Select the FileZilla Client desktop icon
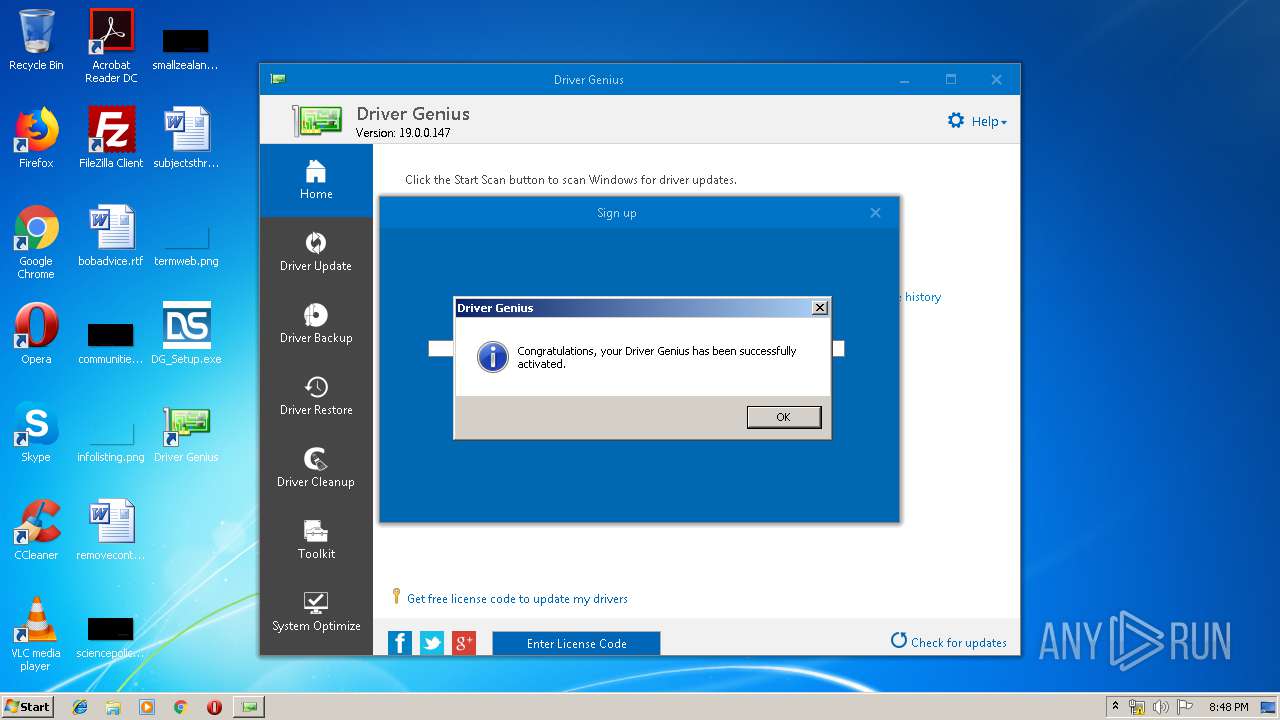1280x720 pixels. pyautogui.click(x=111, y=138)
